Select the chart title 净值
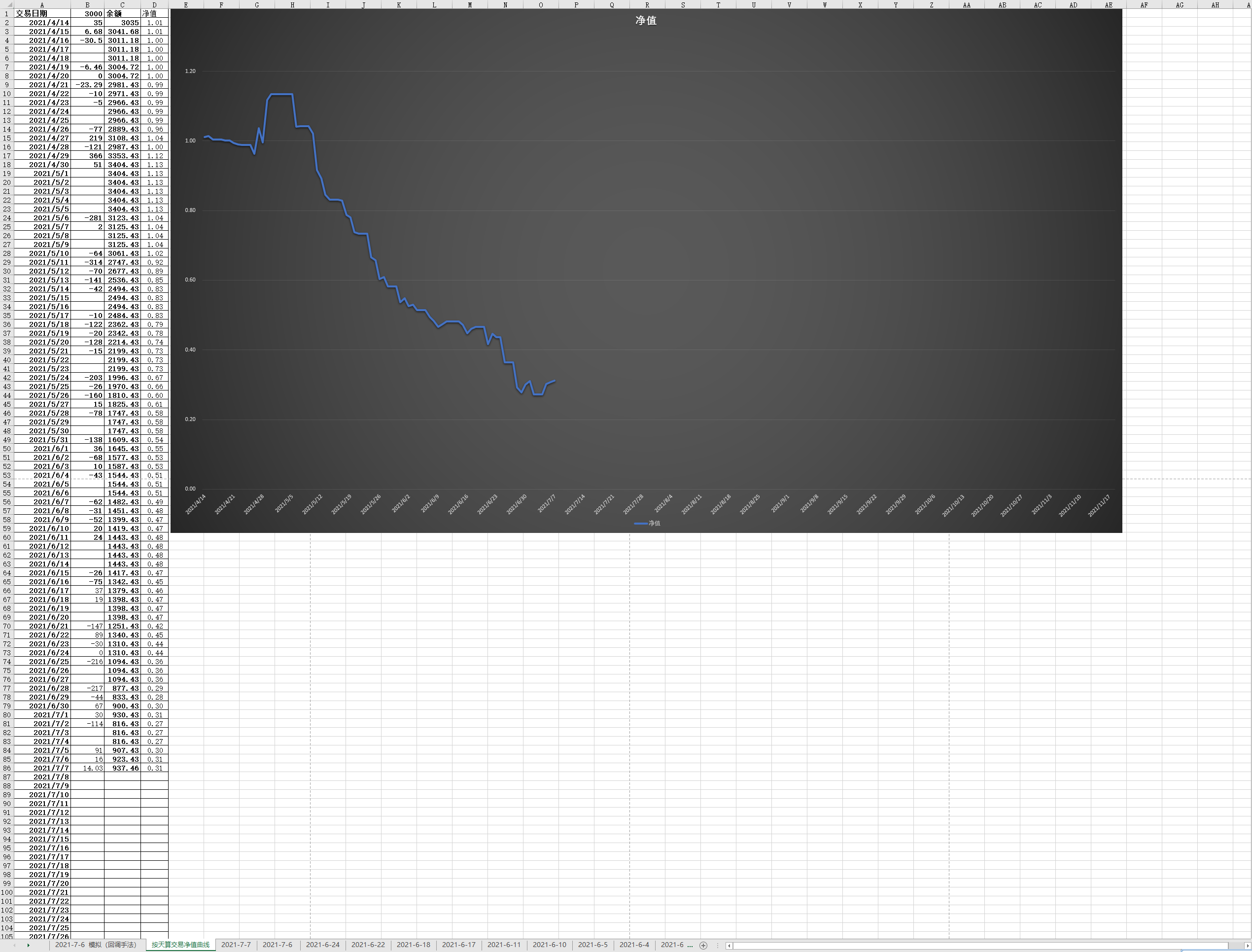The width and height of the screenshot is (1252, 952). (646, 20)
